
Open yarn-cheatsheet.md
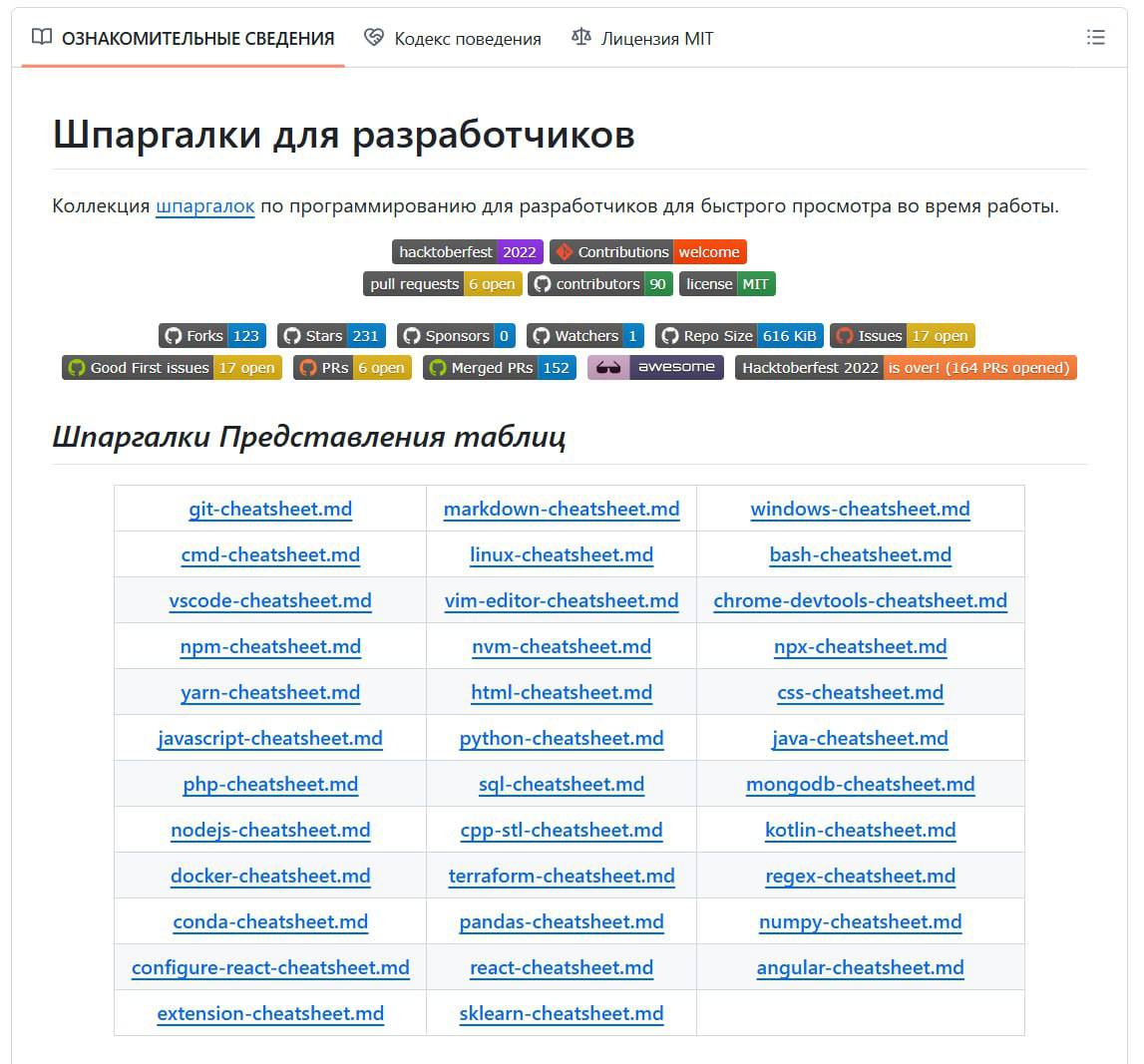[270, 693]
